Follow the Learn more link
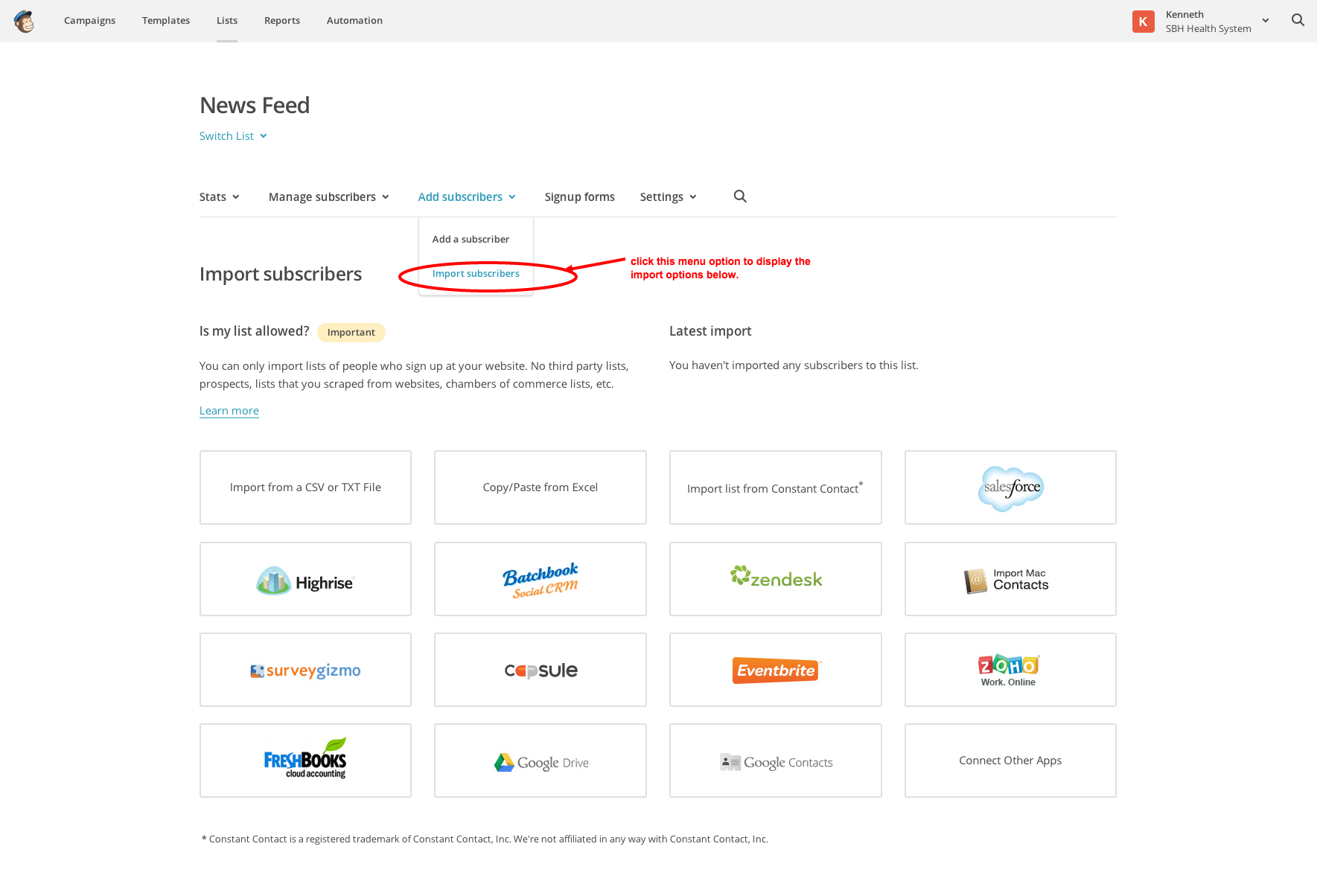 [229, 411]
